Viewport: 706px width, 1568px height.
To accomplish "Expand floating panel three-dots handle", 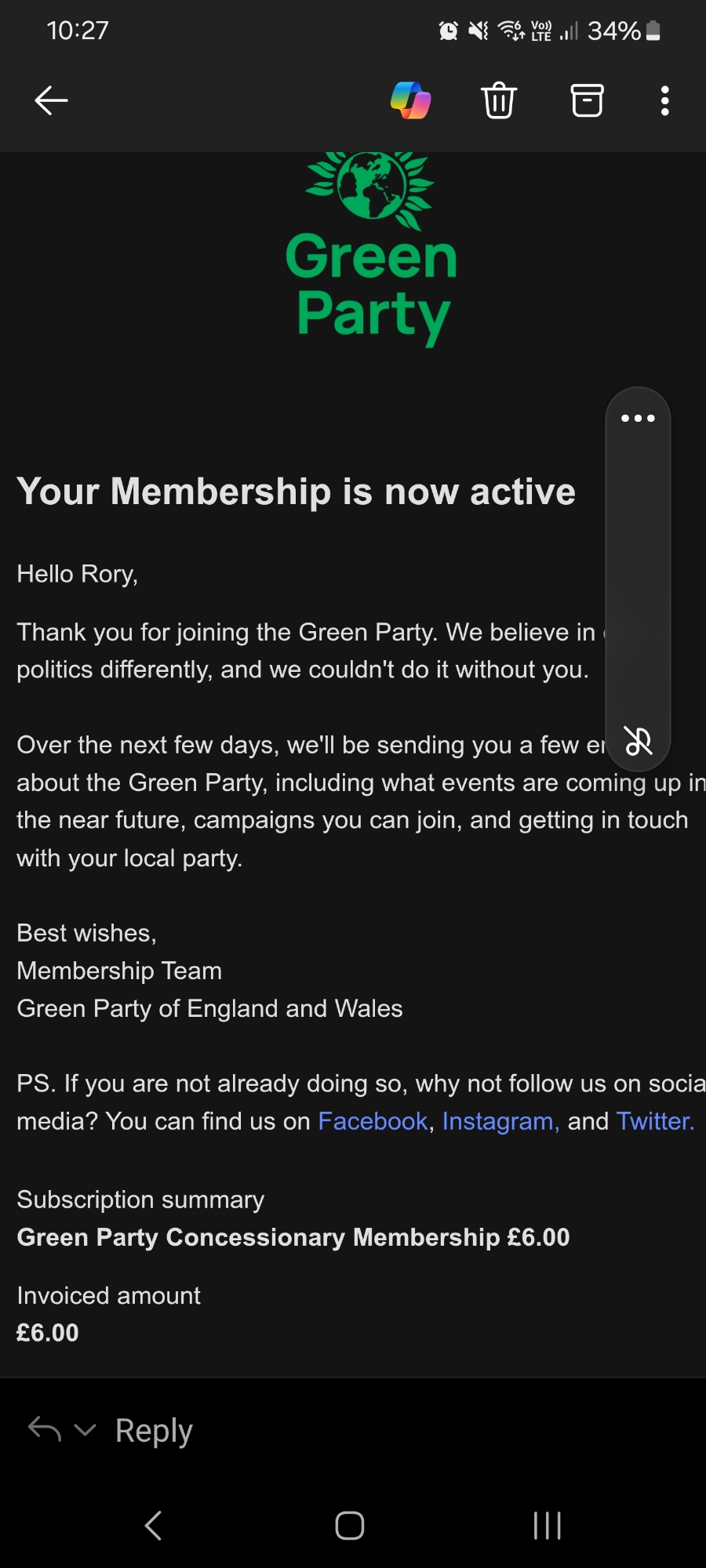I will pyautogui.click(x=638, y=418).
